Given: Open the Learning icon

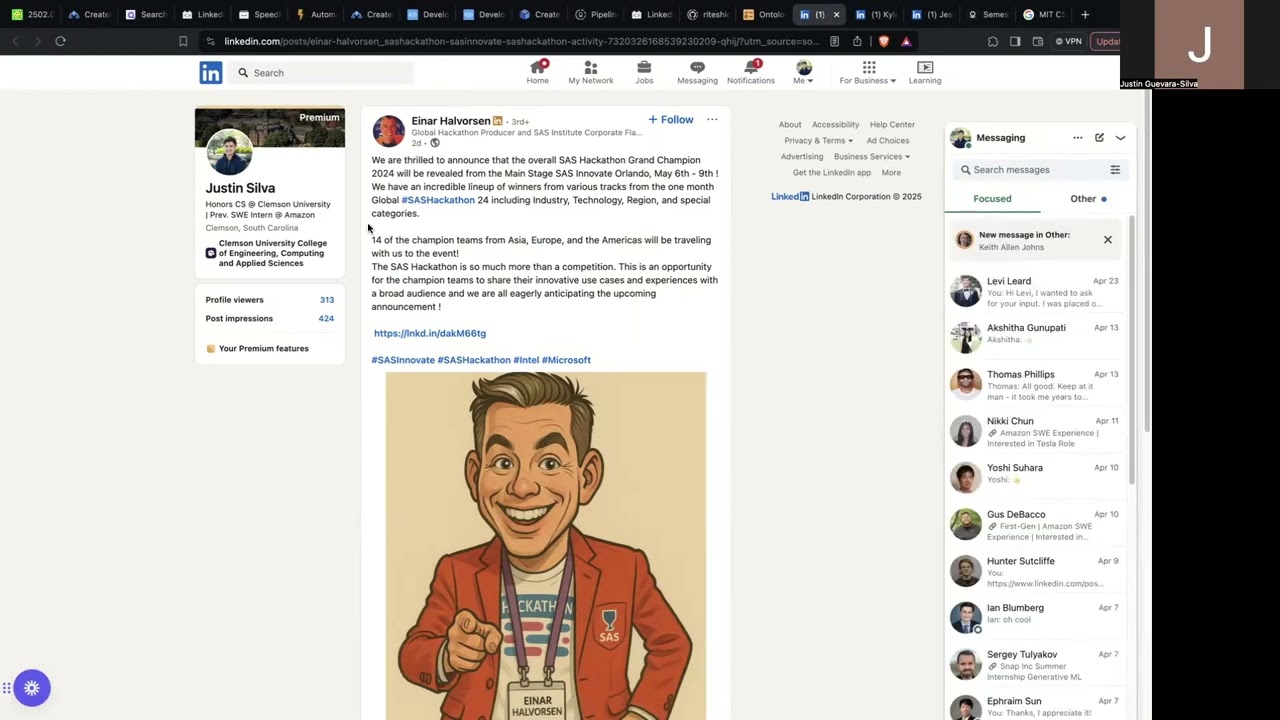Looking at the screenshot, I should click(x=925, y=72).
